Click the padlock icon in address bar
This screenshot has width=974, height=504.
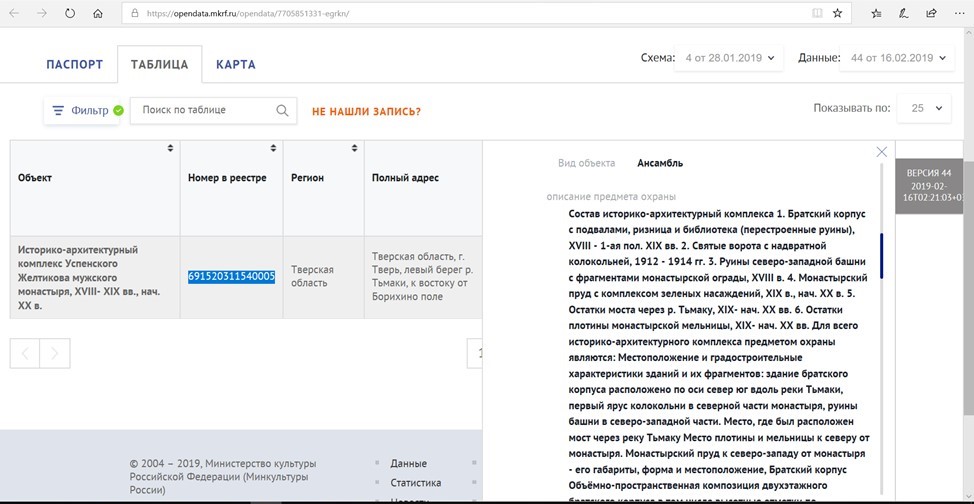134,13
